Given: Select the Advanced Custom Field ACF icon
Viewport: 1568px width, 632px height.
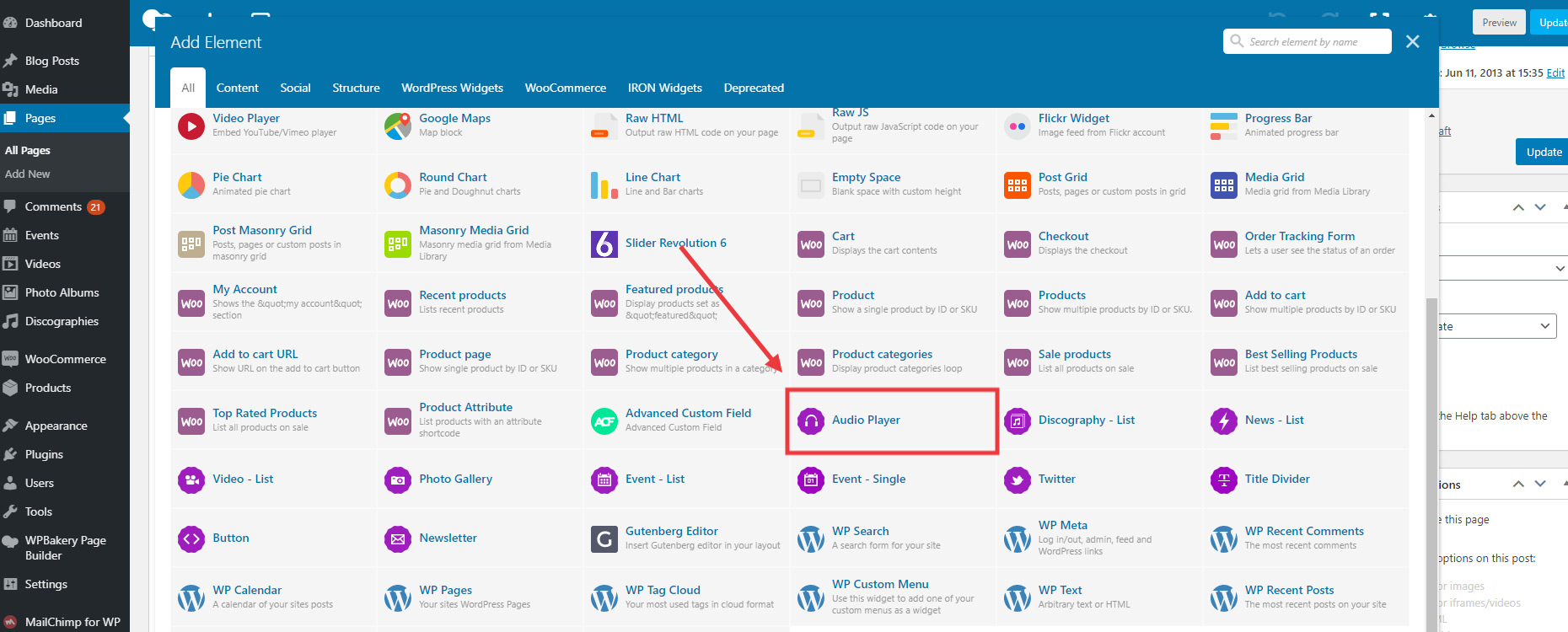Looking at the screenshot, I should point(604,421).
